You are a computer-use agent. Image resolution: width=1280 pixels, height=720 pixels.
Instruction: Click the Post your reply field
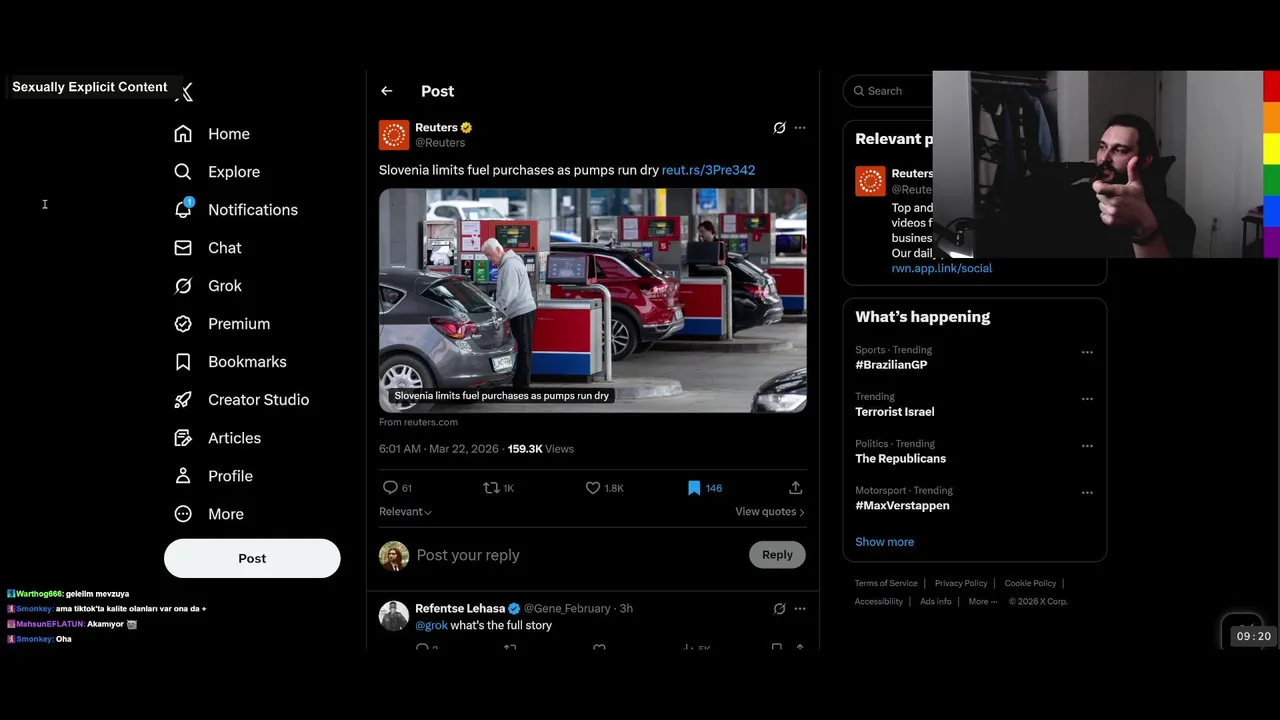578,555
